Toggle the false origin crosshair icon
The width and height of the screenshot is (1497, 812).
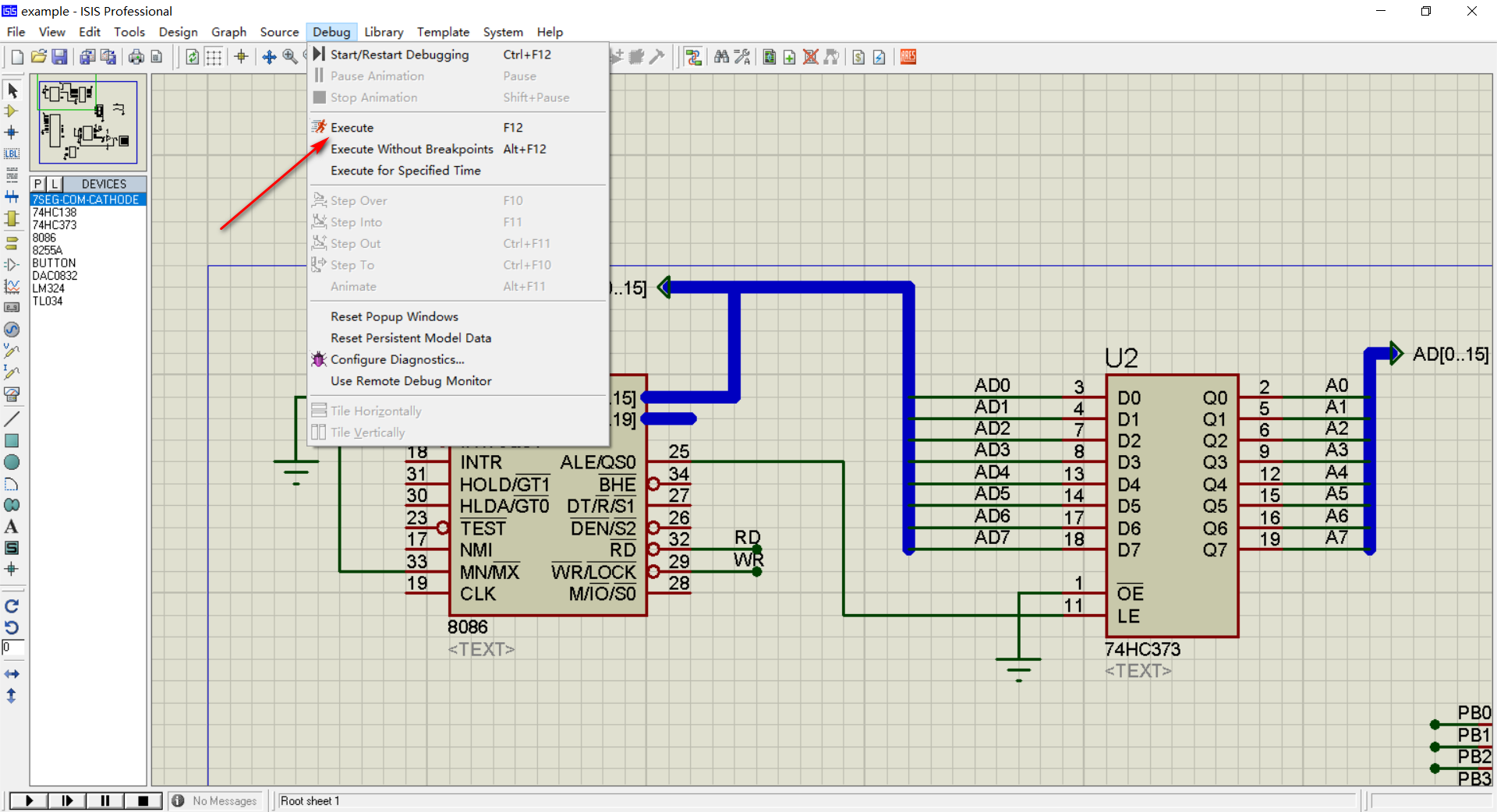click(x=241, y=57)
